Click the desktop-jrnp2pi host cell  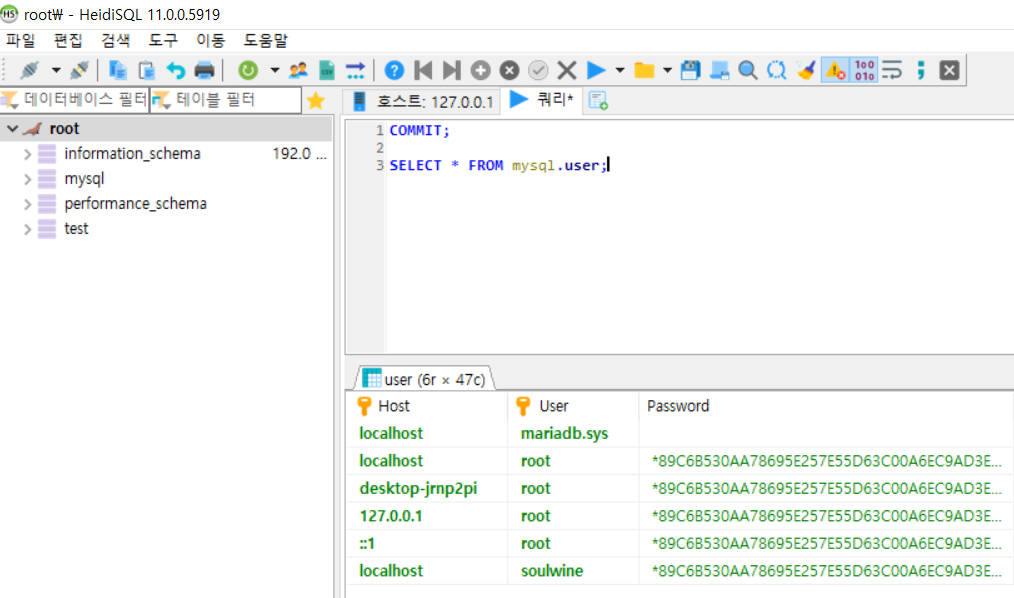[427, 488]
